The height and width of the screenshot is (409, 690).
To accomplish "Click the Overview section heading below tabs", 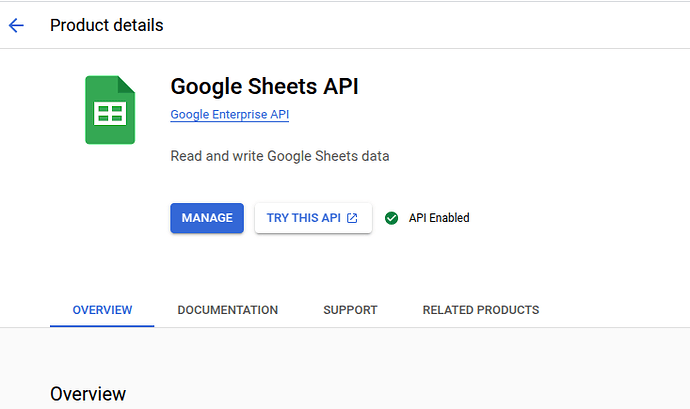I will coord(88,394).
